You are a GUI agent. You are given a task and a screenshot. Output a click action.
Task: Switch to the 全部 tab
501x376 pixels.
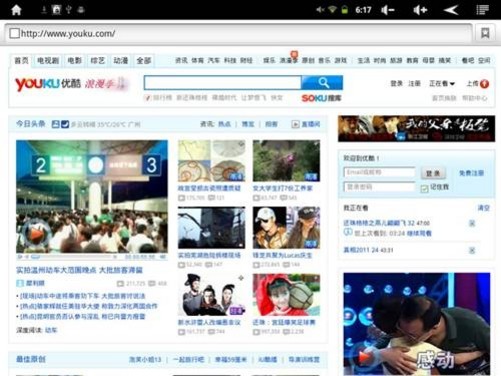(144, 61)
